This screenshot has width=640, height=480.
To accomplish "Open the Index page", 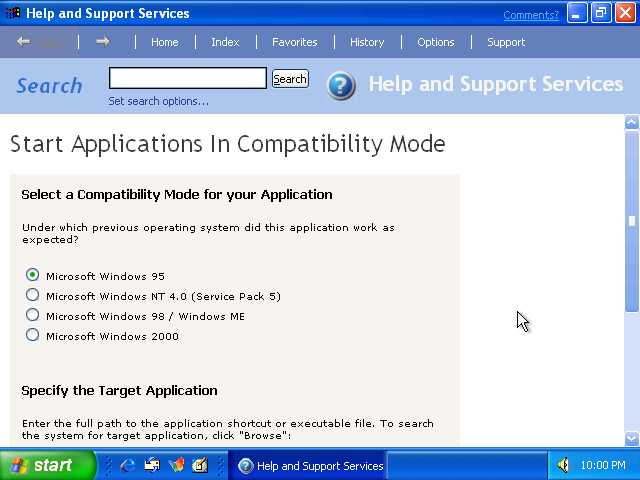I will tap(225, 42).
